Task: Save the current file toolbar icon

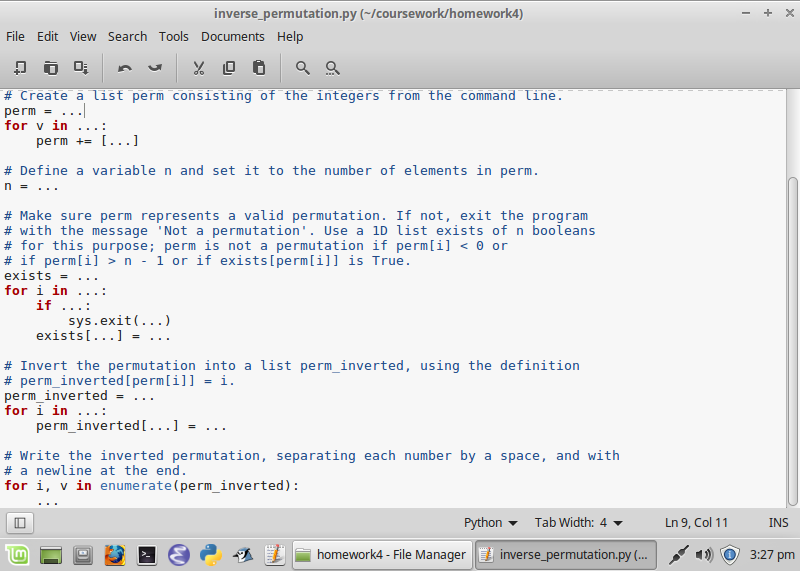Action: tap(81, 68)
